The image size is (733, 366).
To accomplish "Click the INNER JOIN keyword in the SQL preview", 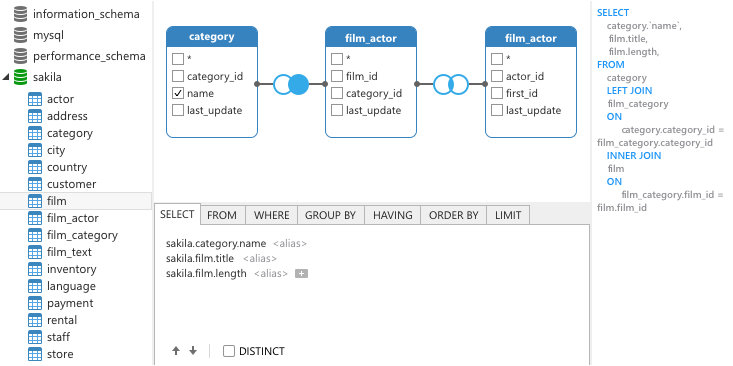I will pos(634,156).
